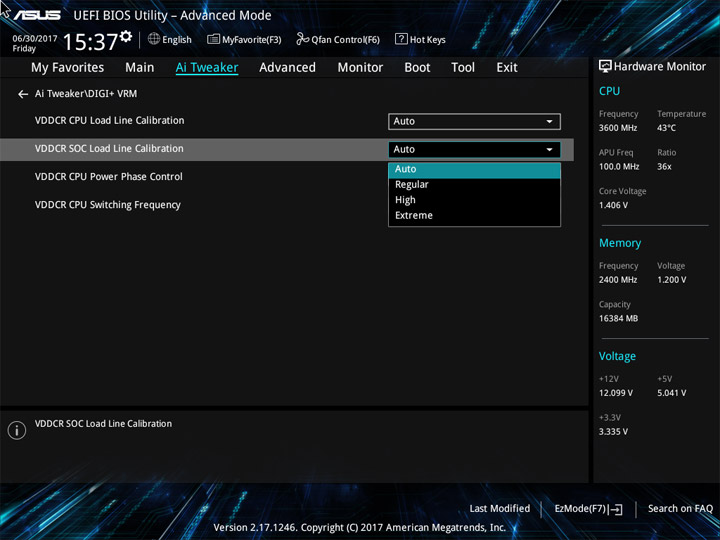
Task: Click the Version 2.17.1246 copyright line
Action: [360, 528]
